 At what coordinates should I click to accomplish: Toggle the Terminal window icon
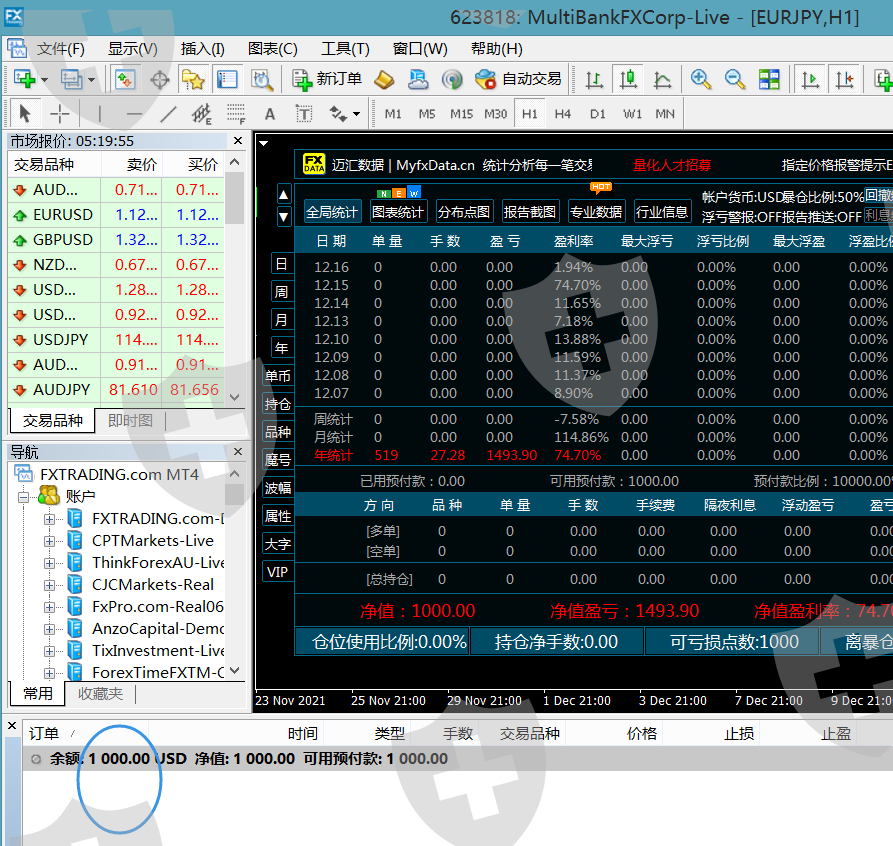[x=227, y=79]
